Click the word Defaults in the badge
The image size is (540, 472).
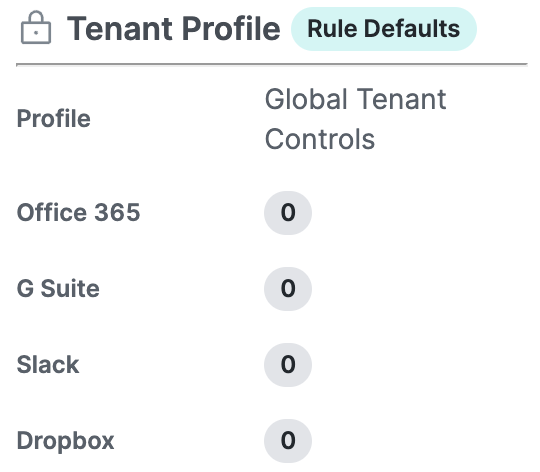[x=412, y=29]
